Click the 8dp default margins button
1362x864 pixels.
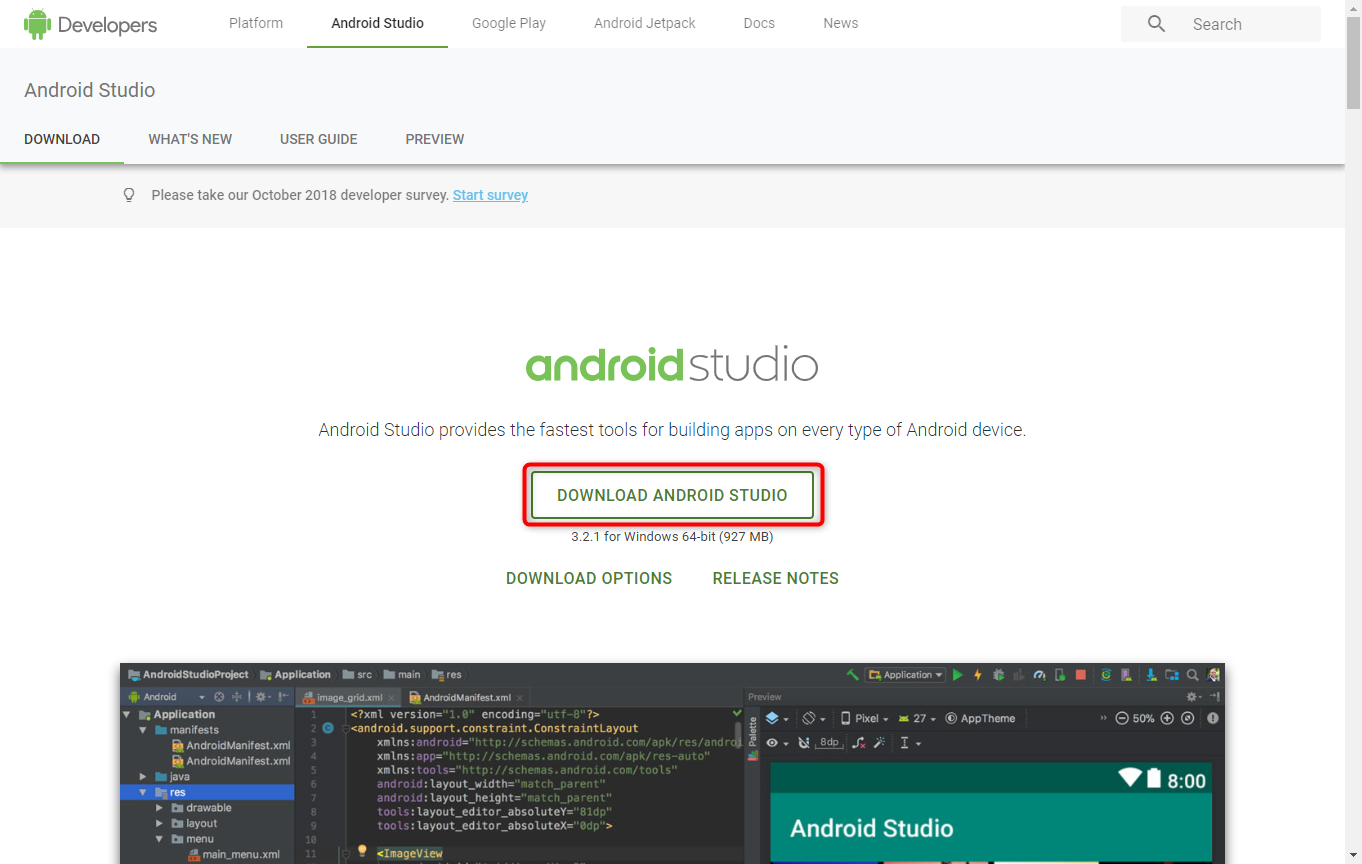[829, 743]
